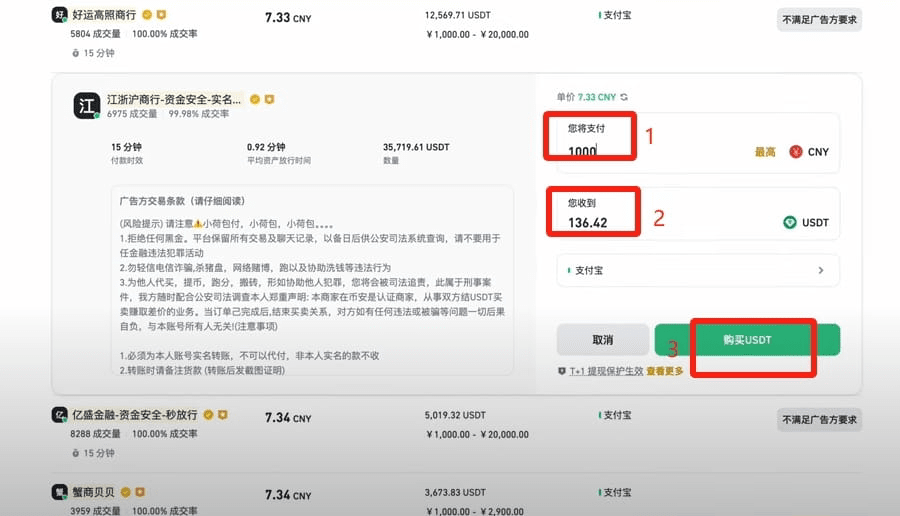Viewport: 900px width, 516px height.
Task: Expand the 支付宝 payment method selector
Action: [x=697, y=270]
